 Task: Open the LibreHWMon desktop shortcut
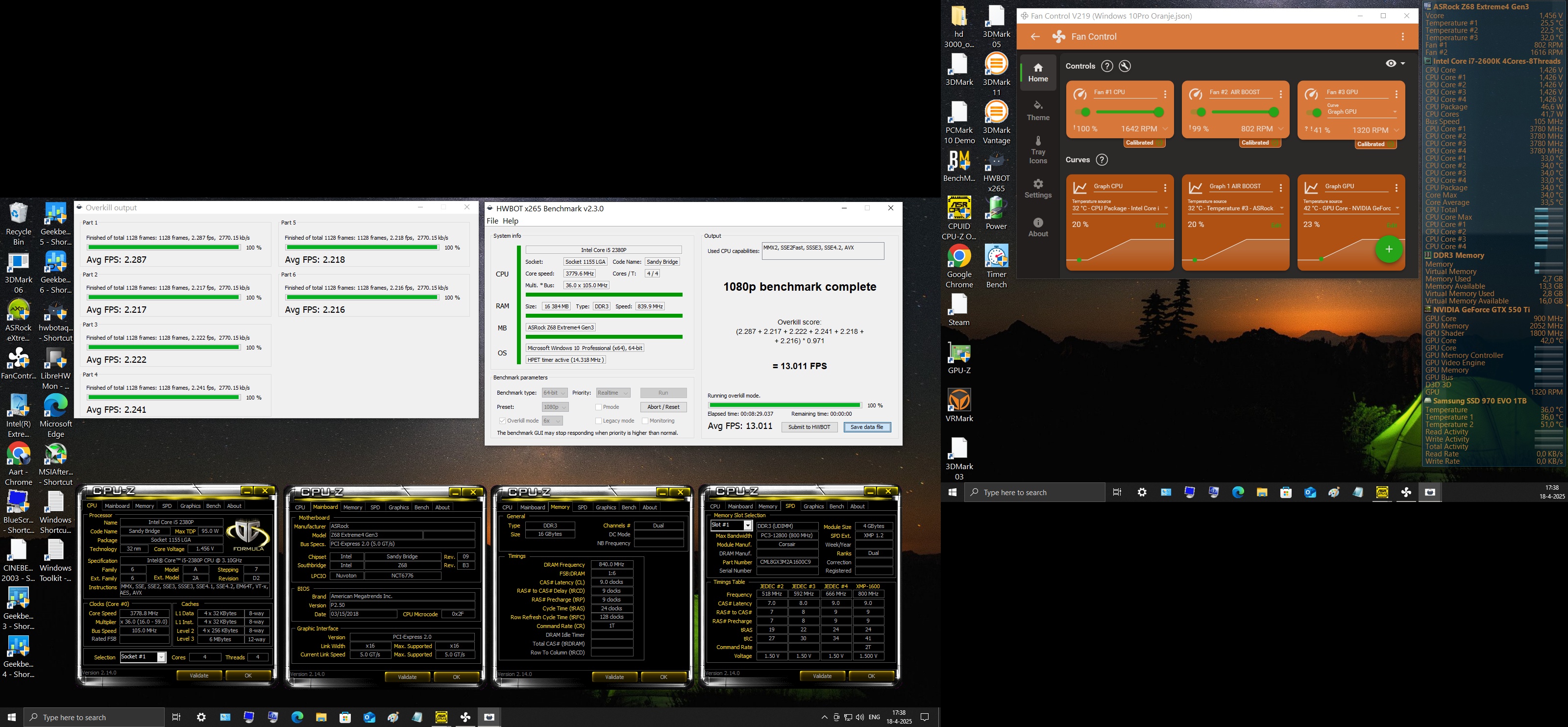pos(55,368)
